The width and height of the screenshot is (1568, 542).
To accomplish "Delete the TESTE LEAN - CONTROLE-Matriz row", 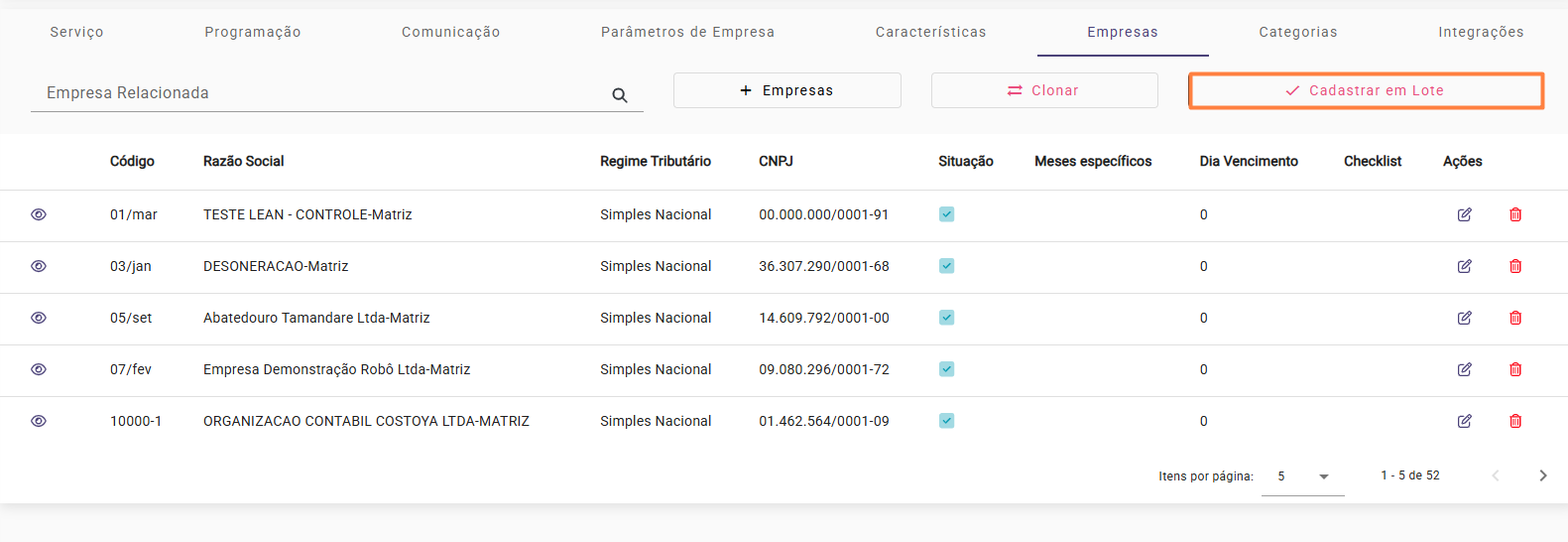I will click(1515, 214).
